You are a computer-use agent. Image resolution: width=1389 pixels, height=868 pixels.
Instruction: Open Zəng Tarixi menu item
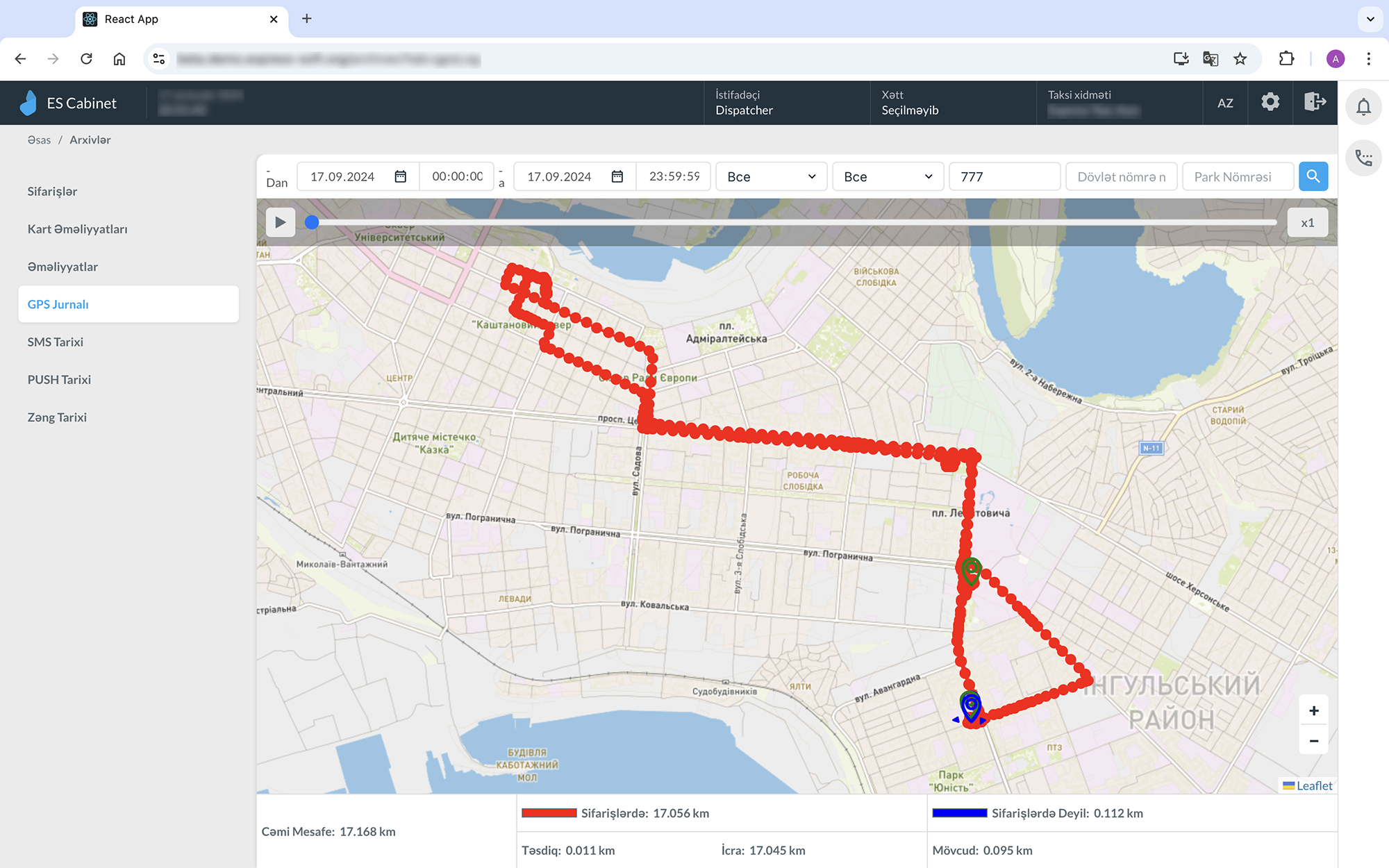tap(57, 417)
